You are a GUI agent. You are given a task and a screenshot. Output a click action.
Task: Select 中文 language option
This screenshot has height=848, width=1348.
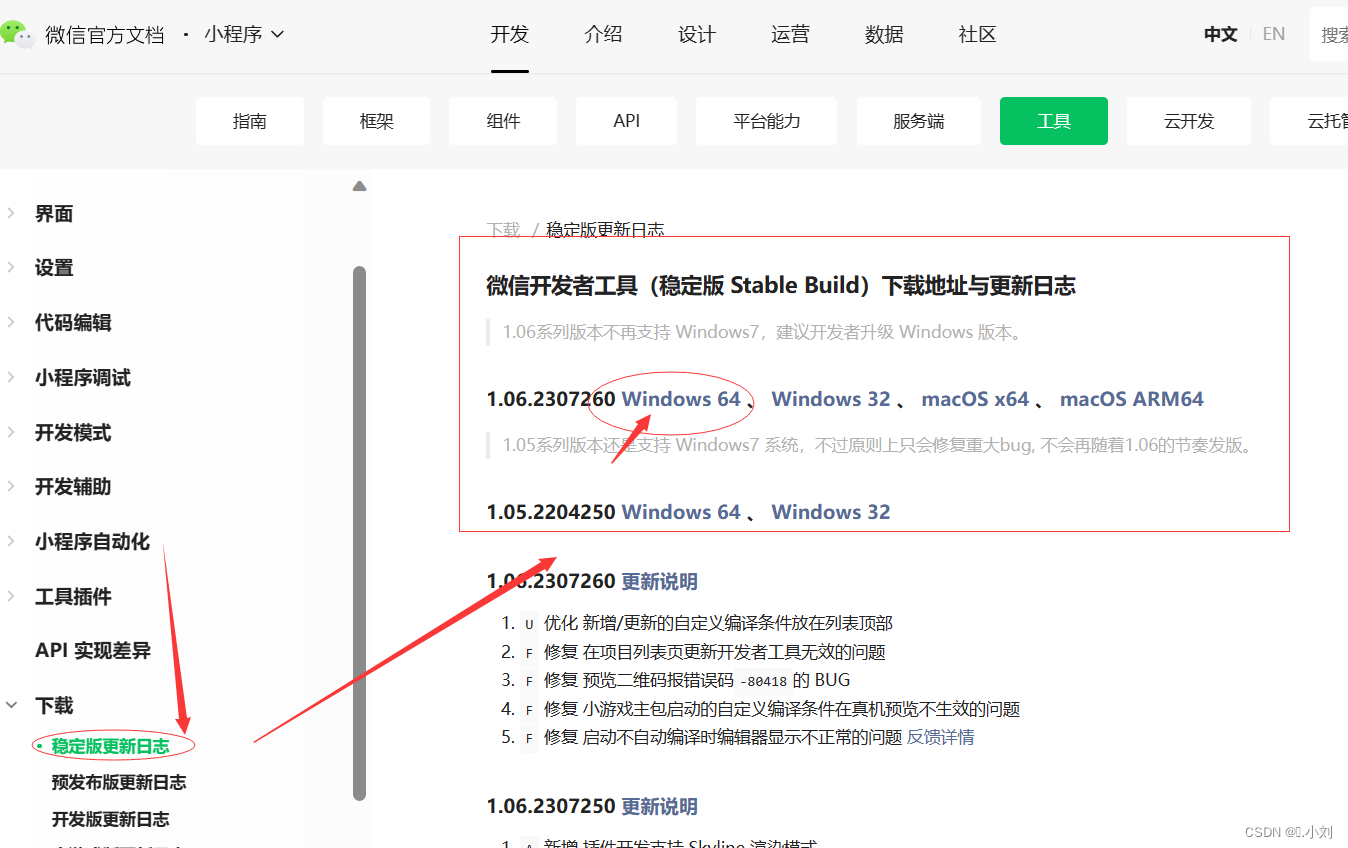(1220, 34)
